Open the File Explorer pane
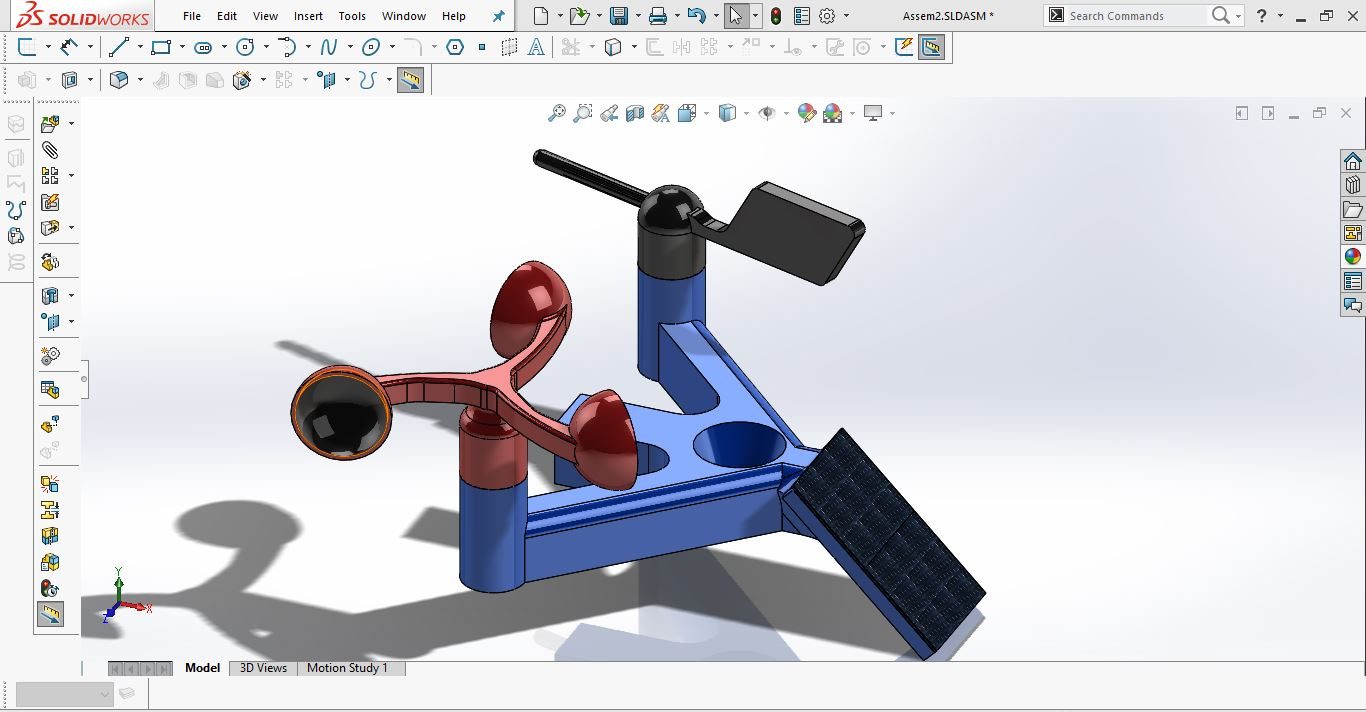Image resolution: width=1366 pixels, height=712 pixels. [1353, 210]
